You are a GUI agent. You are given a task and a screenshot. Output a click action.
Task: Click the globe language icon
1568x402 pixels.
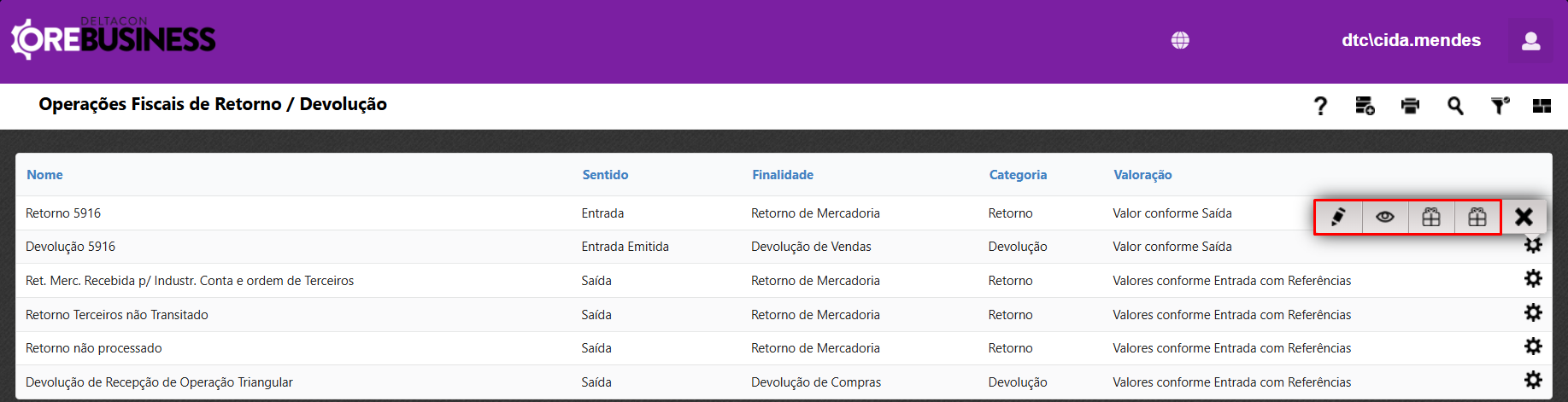[x=1180, y=40]
